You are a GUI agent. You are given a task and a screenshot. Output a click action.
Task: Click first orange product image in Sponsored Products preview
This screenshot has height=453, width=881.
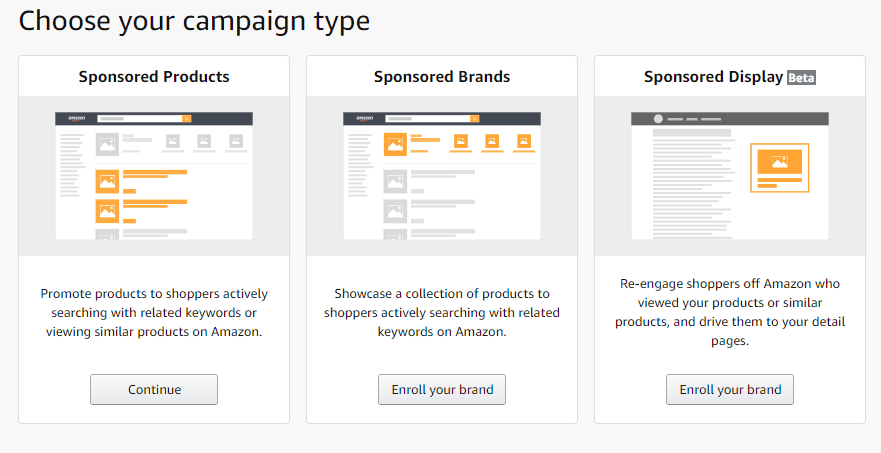(x=107, y=182)
